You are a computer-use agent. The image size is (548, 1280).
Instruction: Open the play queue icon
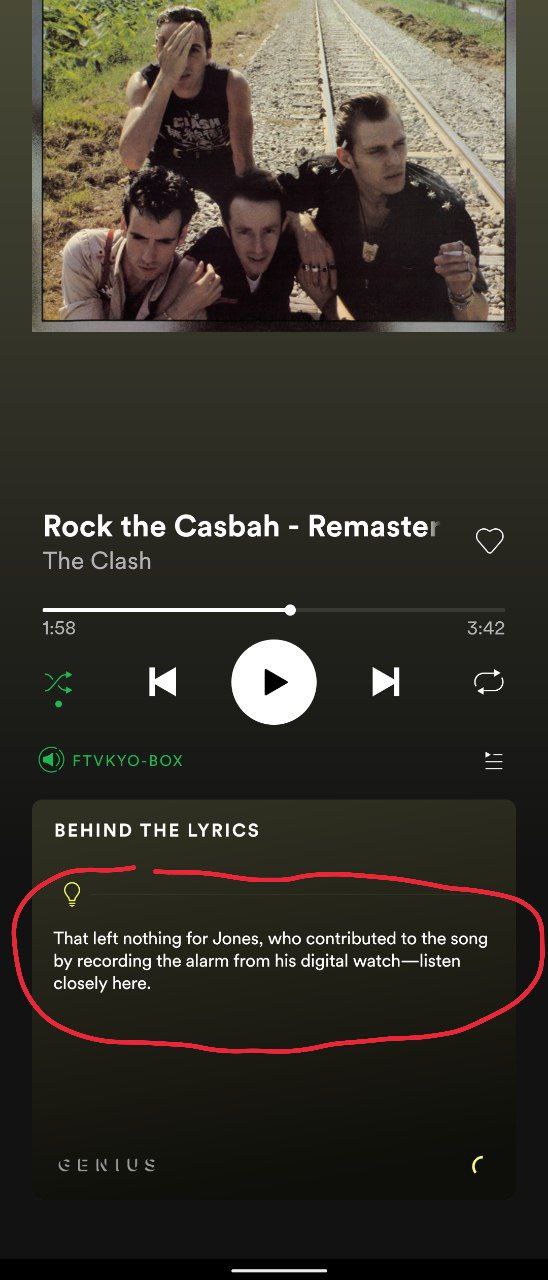tap(493, 761)
